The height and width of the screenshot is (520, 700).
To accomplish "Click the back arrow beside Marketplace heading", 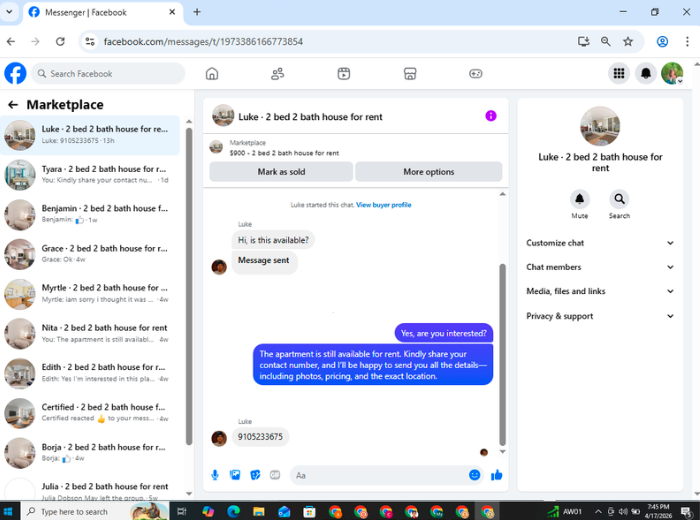I will [x=13, y=105].
